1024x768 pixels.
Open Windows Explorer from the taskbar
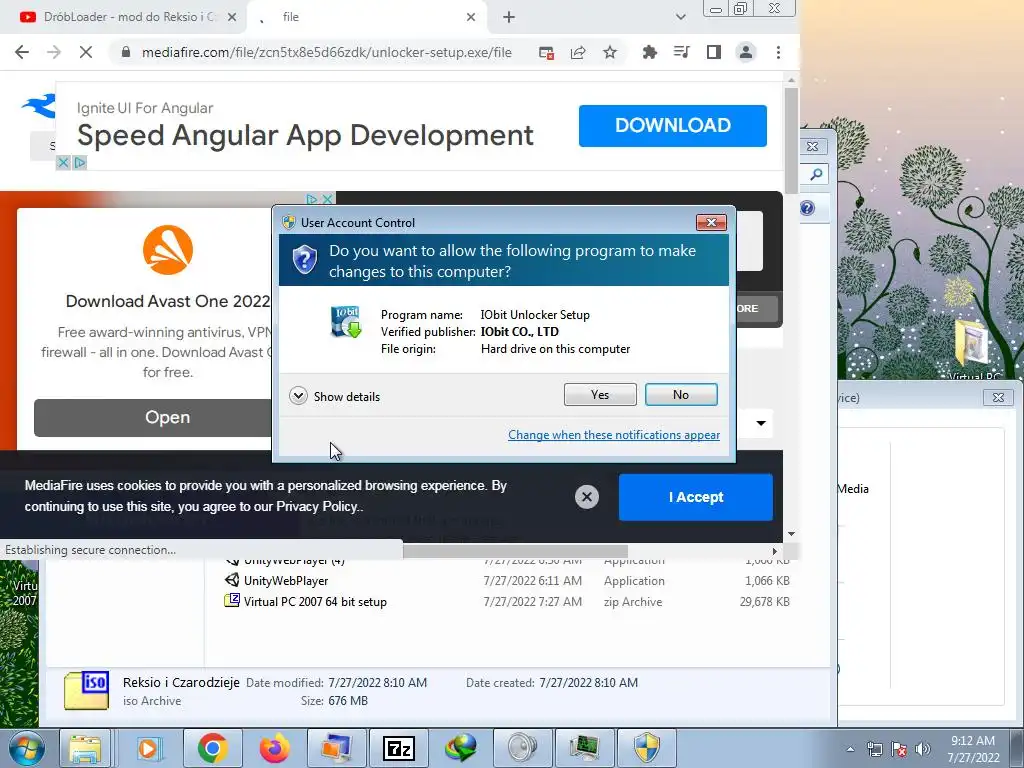[x=85, y=748]
